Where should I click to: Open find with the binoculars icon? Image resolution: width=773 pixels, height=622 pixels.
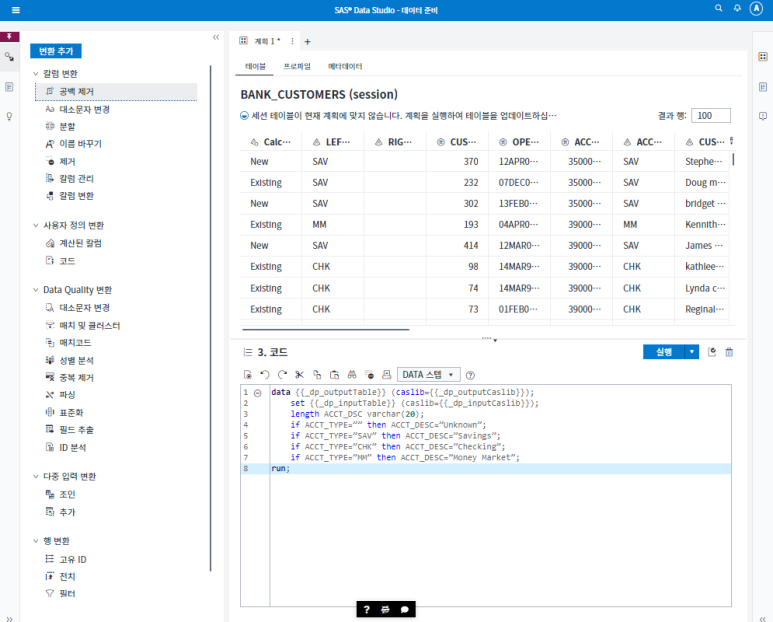pyautogui.click(x=352, y=375)
